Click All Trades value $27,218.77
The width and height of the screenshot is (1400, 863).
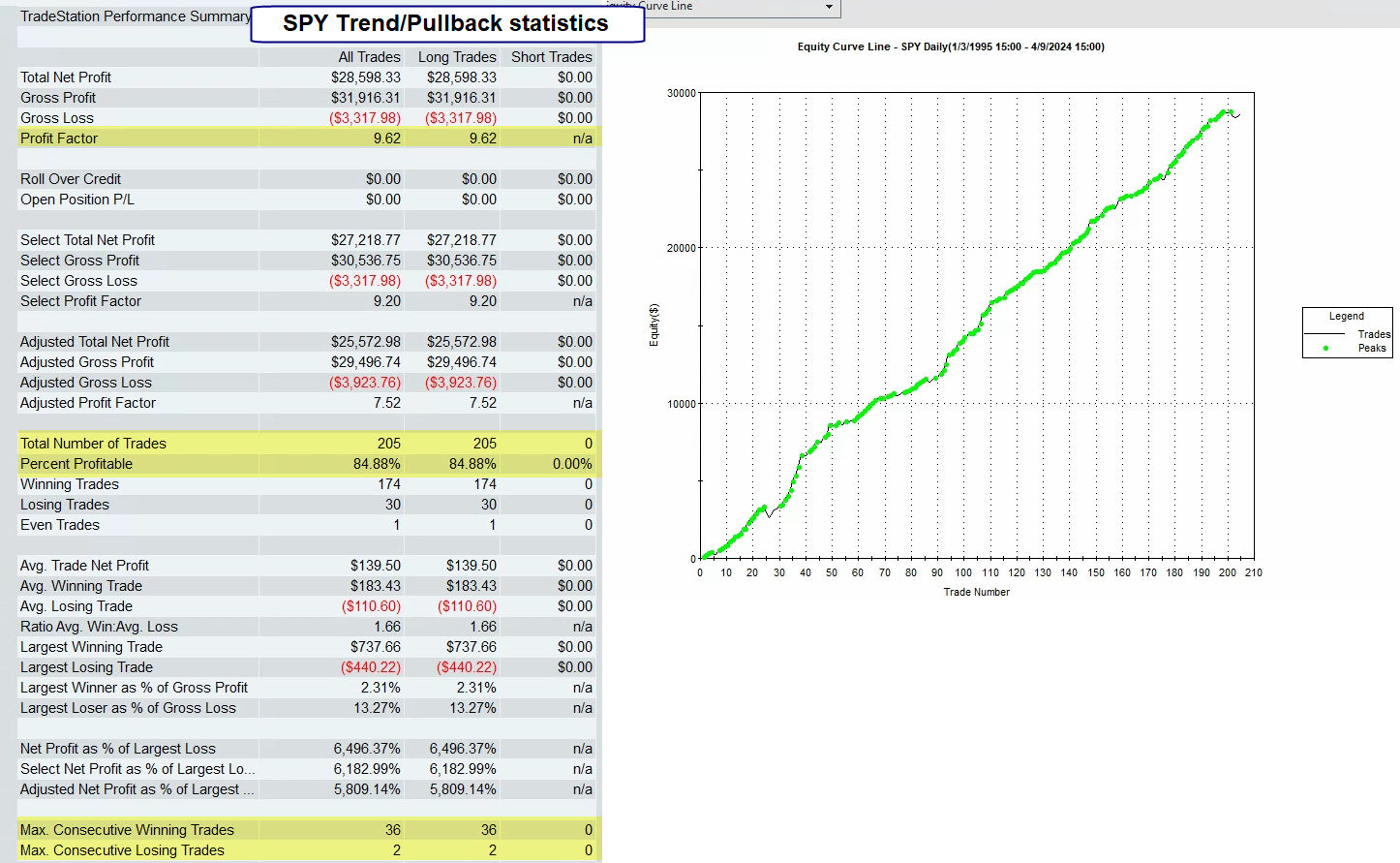(x=366, y=240)
